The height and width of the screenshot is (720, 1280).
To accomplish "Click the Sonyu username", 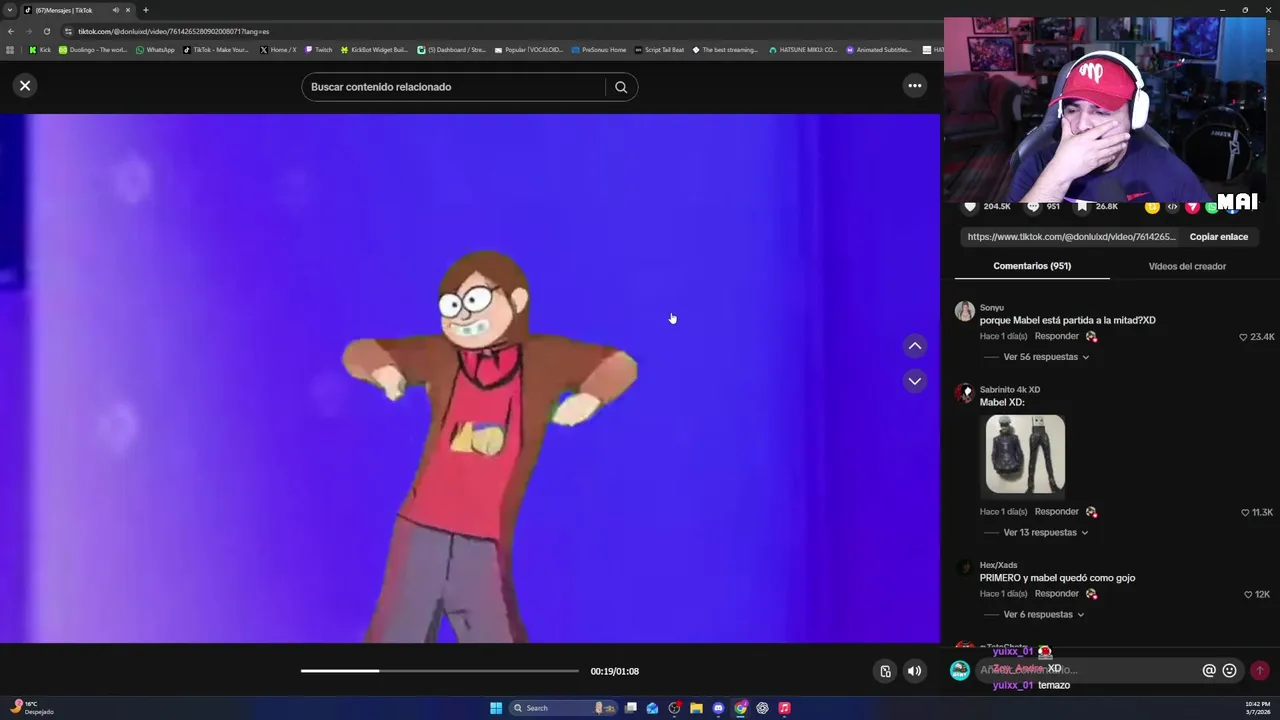I will click(x=991, y=308).
